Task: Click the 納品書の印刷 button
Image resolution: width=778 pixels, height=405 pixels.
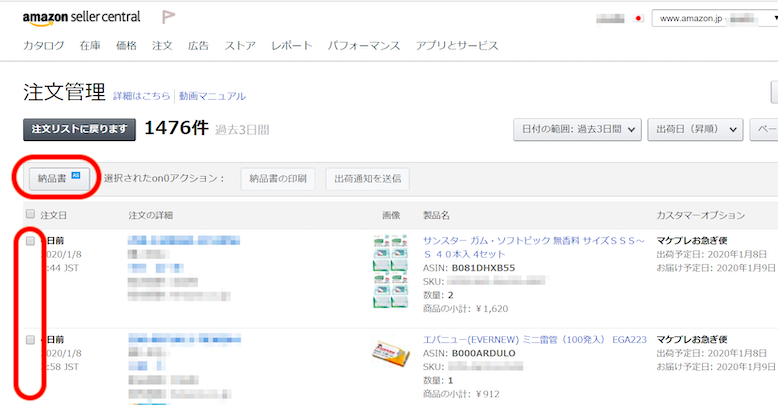Action: coord(278,179)
